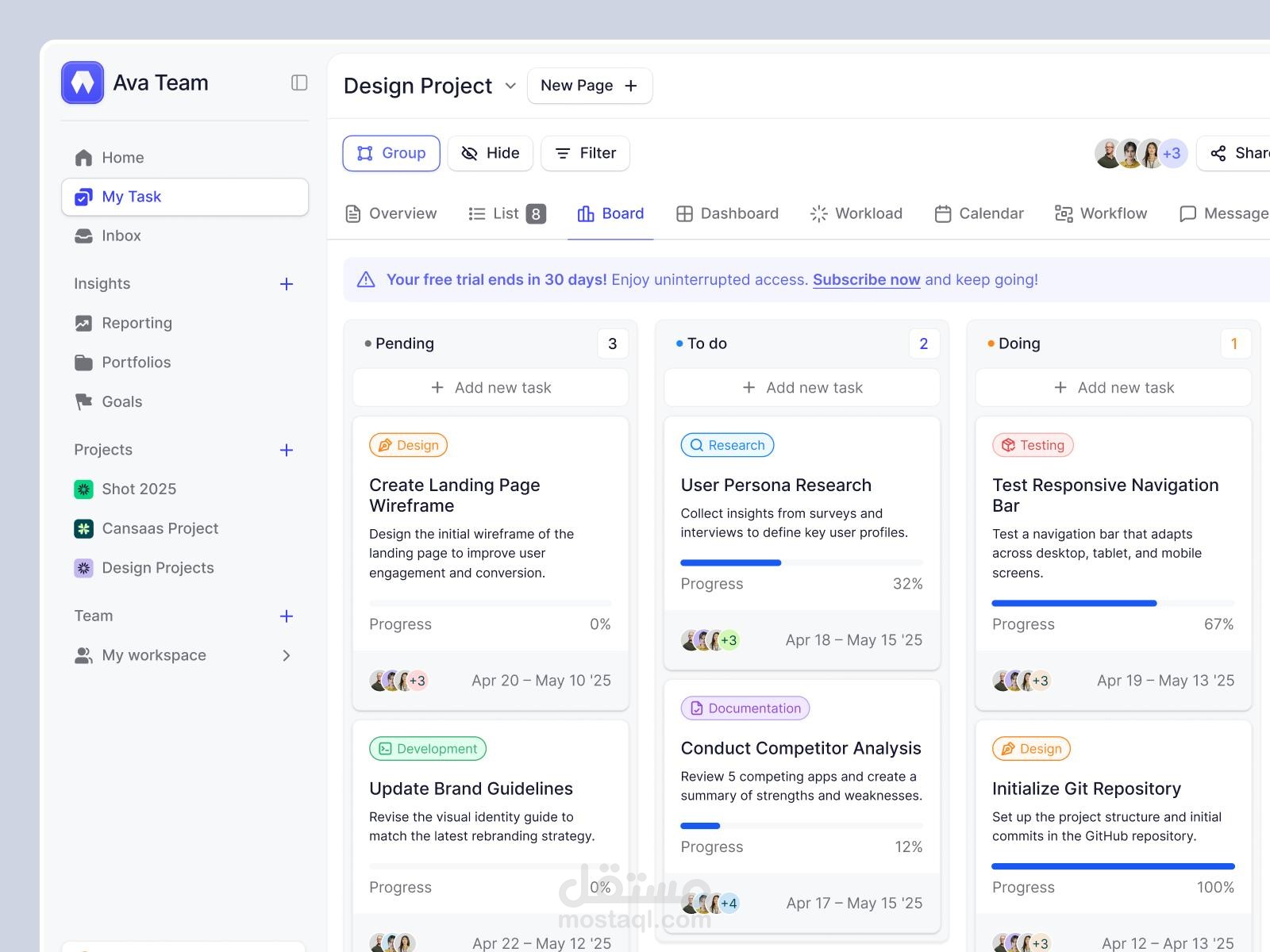
Task: Open the Filter options
Action: pos(586,153)
